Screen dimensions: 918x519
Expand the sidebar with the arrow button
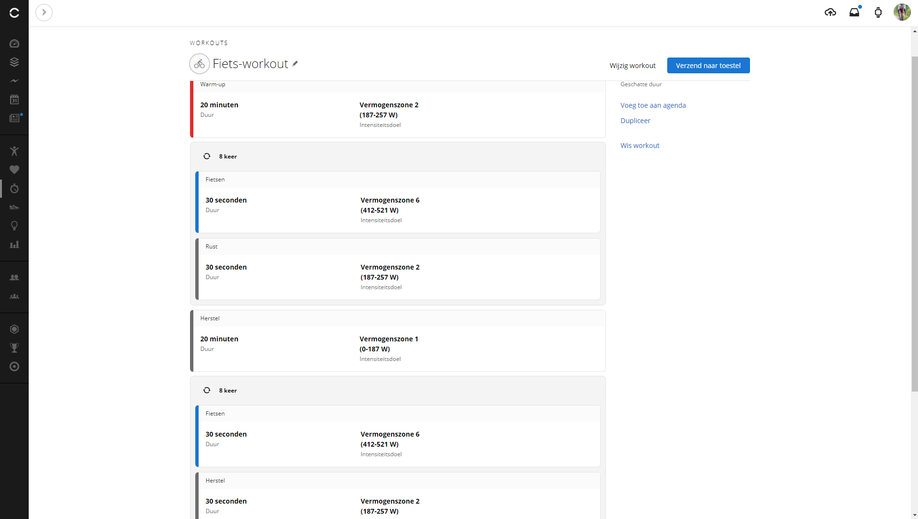click(44, 12)
